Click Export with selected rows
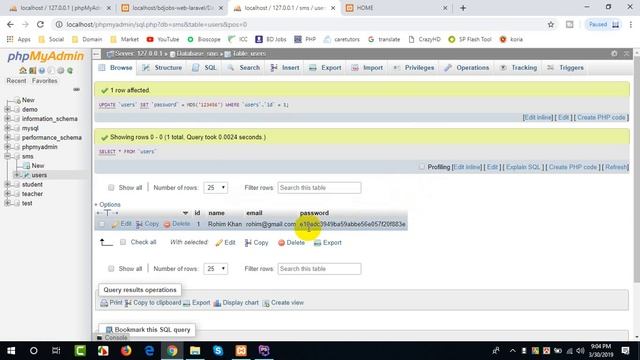 pos(328,242)
